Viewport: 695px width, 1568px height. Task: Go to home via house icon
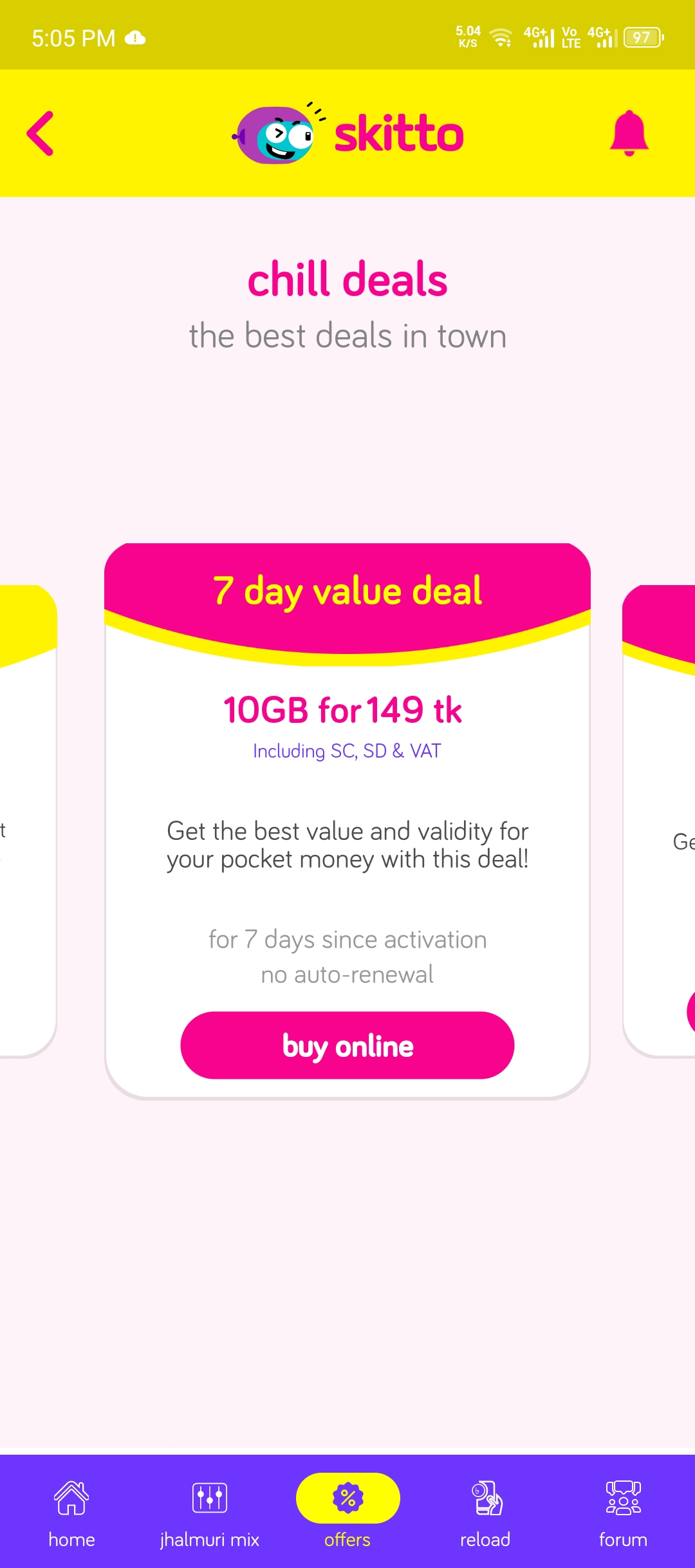coord(71,1498)
